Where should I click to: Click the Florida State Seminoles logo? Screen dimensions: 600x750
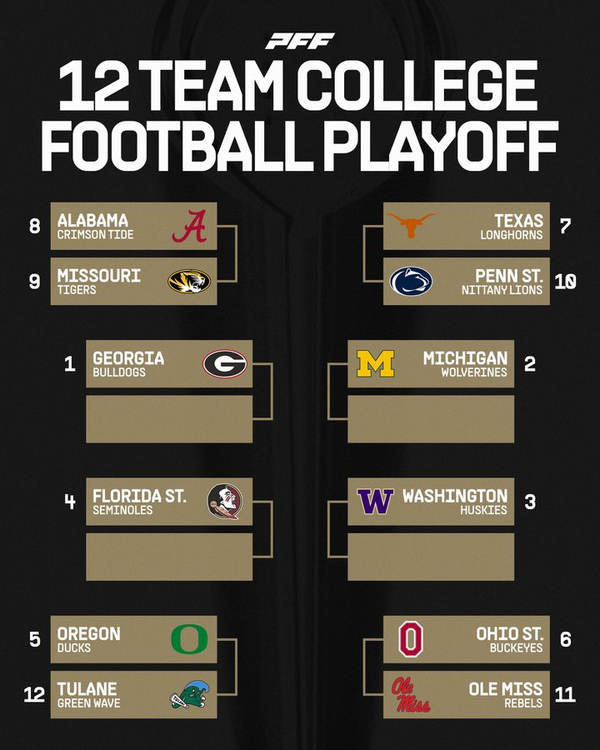coord(224,501)
